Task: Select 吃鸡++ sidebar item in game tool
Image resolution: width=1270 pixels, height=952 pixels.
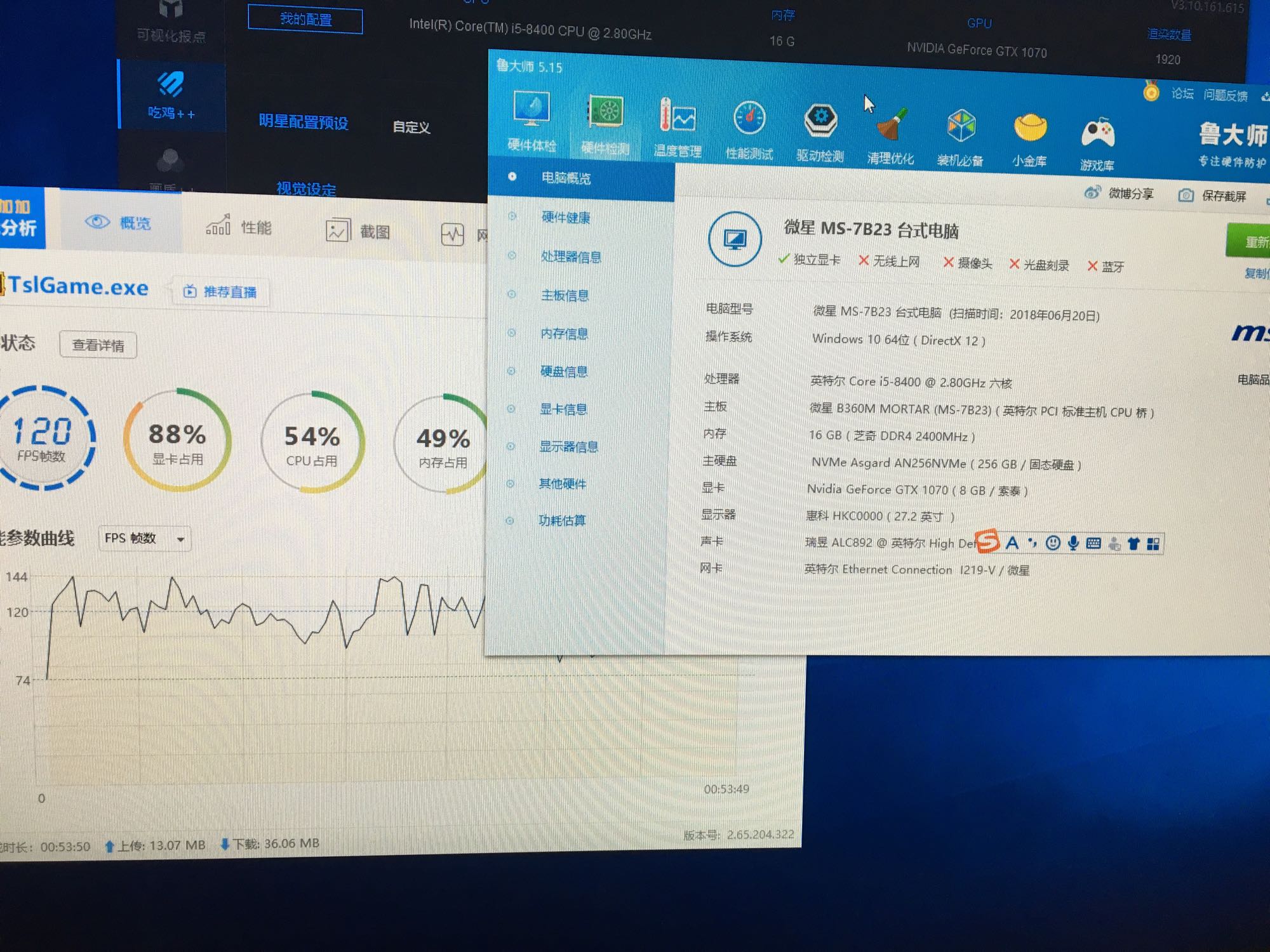Action: pos(171,95)
